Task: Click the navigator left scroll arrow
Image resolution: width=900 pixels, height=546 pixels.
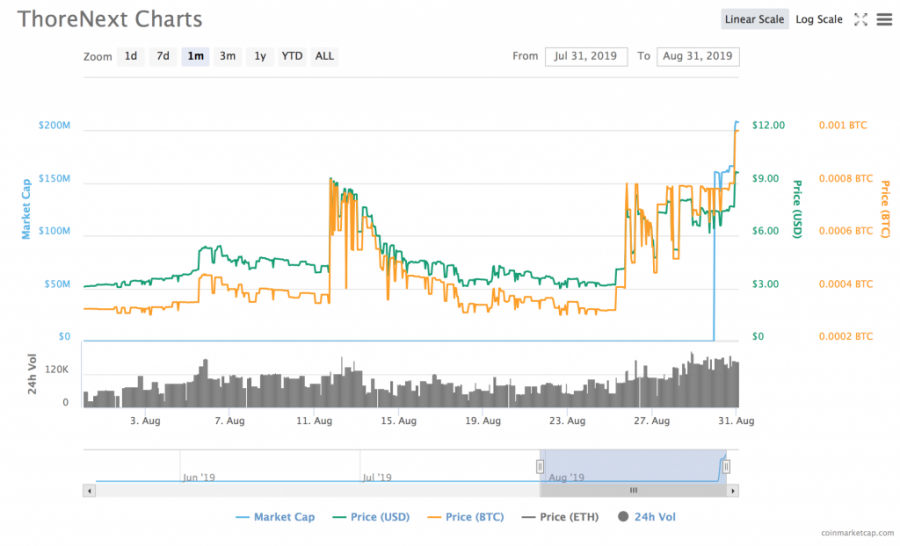Action: coord(89,491)
